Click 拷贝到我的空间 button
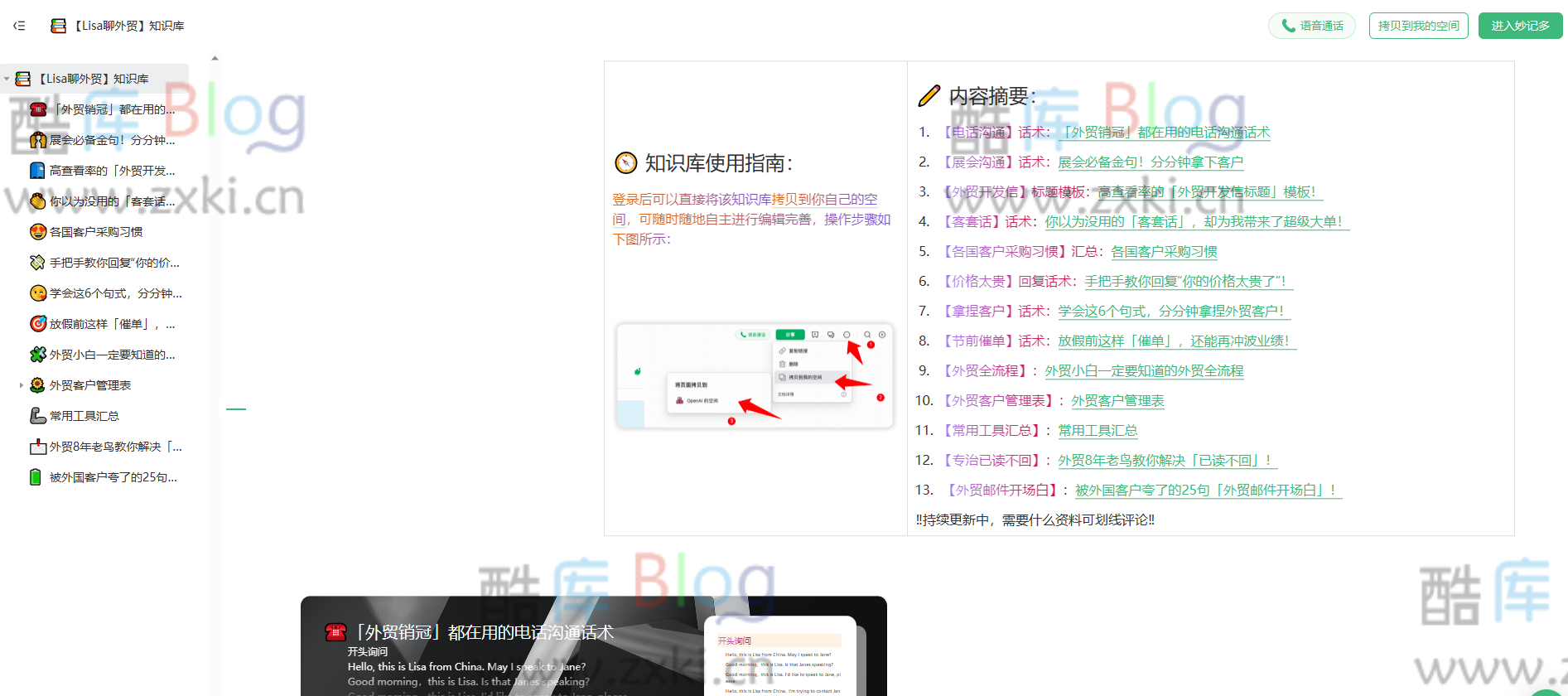 tap(1418, 26)
